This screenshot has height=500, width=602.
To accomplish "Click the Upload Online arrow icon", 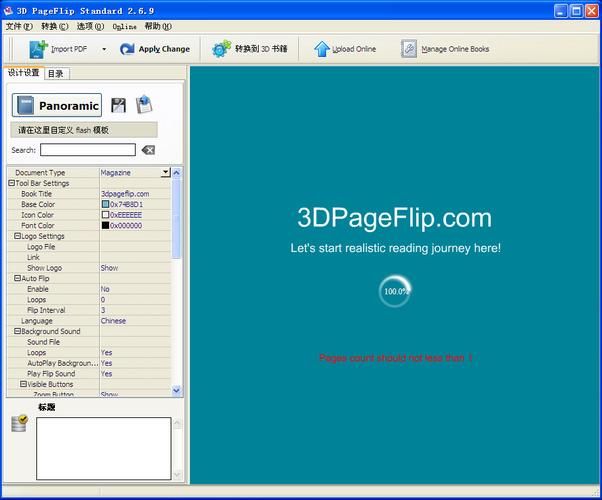I will tap(321, 48).
